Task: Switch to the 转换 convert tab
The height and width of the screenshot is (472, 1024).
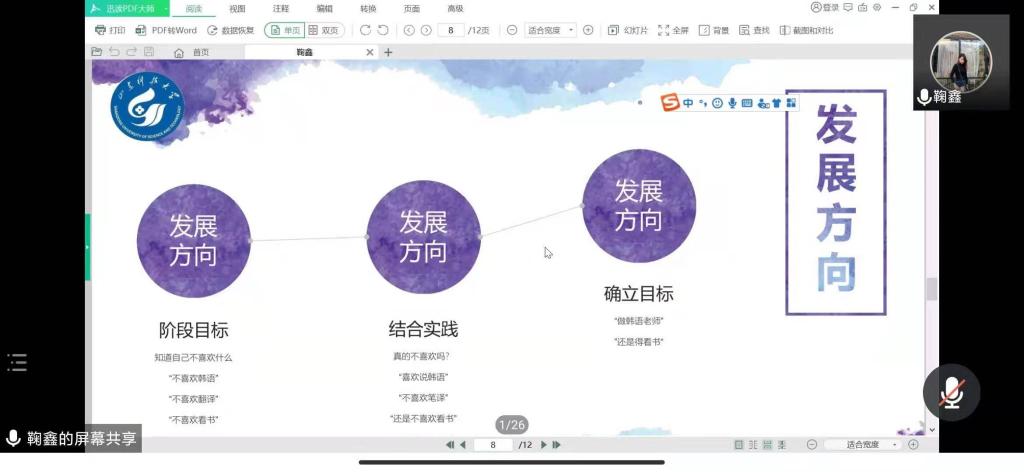Action: [x=368, y=8]
